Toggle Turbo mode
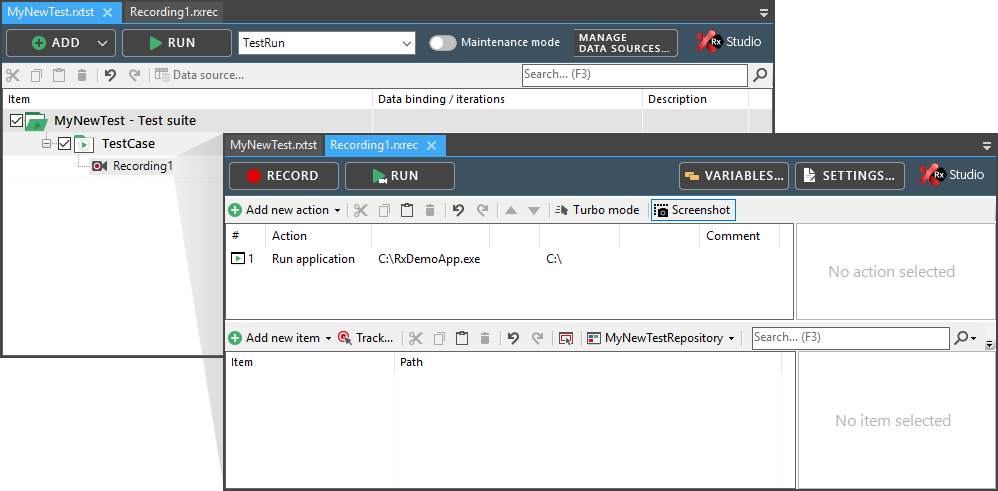Screen dimensions: 998x491 coord(597,210)
